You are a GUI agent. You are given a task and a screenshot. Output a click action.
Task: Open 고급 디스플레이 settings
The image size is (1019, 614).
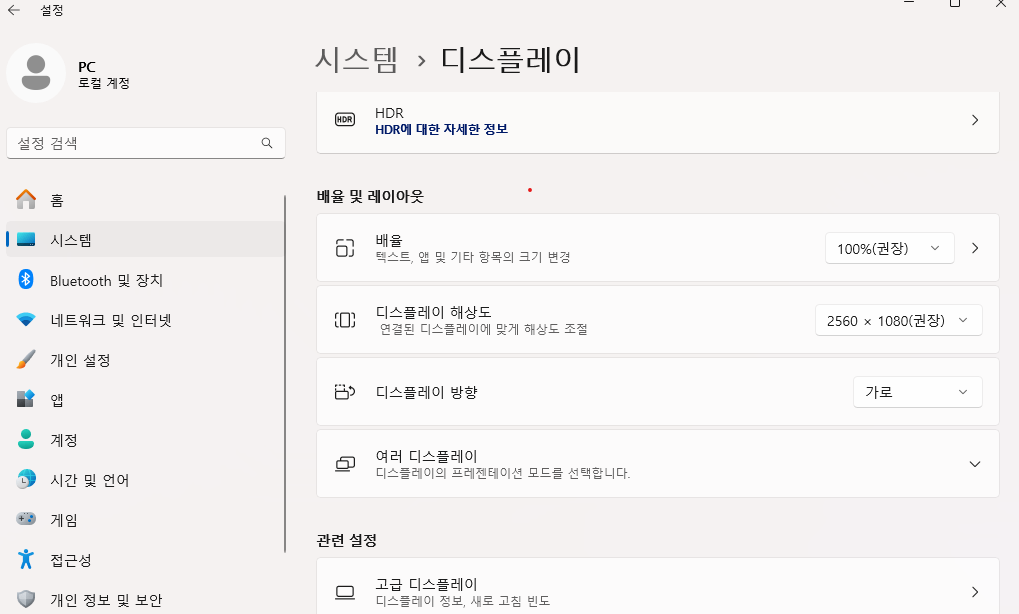[x=657, y=591]
